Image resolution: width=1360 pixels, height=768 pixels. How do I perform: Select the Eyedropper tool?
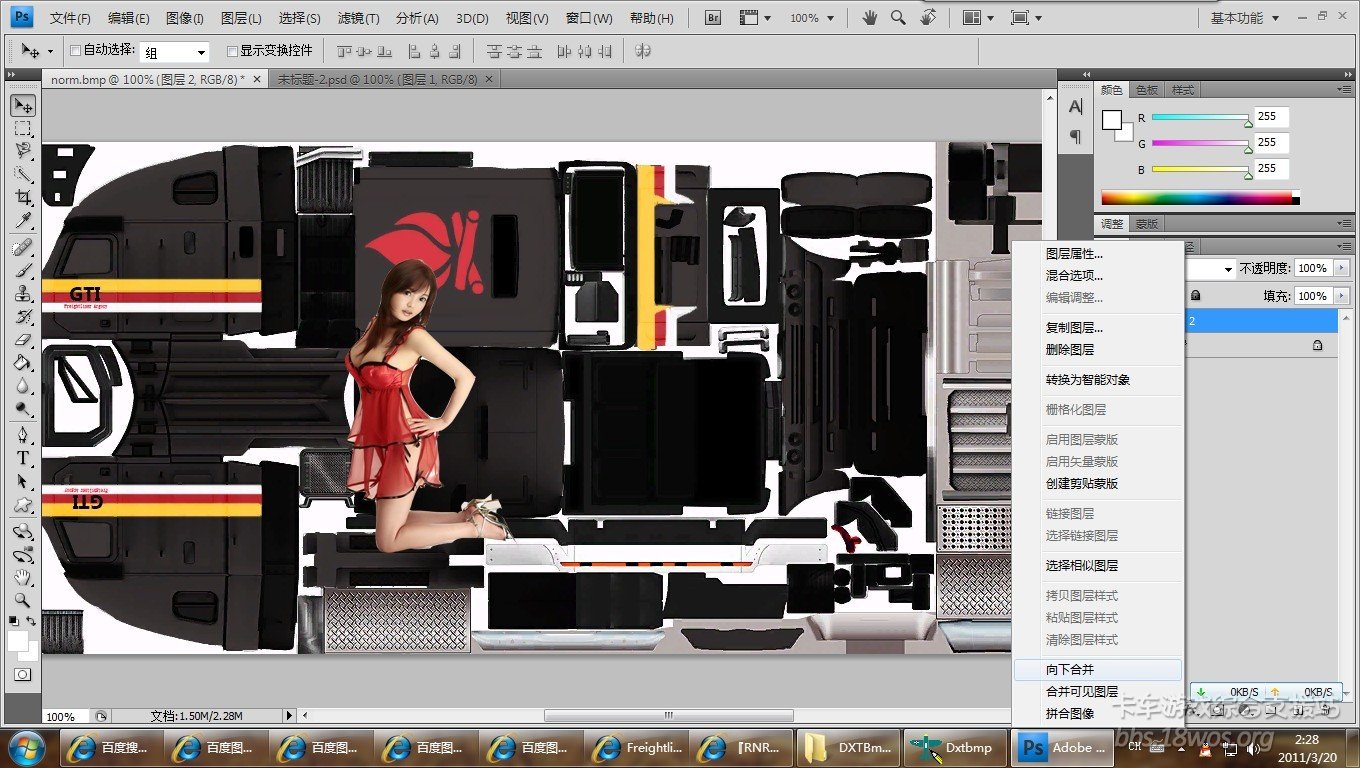coord(23,221)
